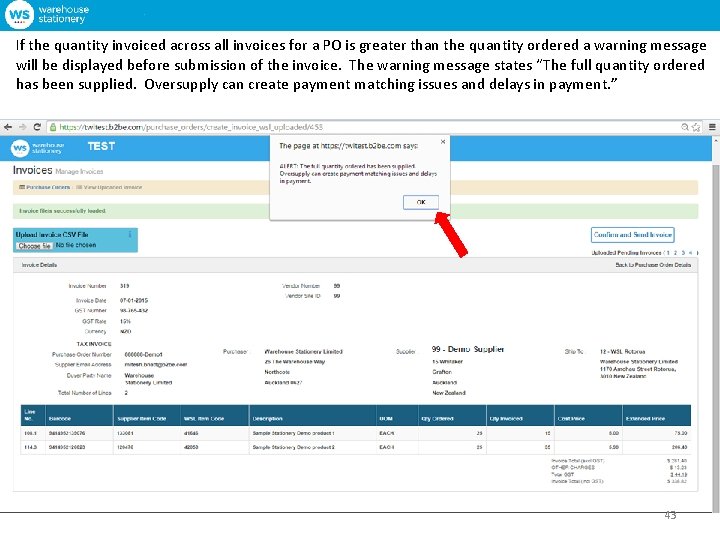720x540 pixels.
Task: Go back in the browser
Action: (x=8, y=127)
